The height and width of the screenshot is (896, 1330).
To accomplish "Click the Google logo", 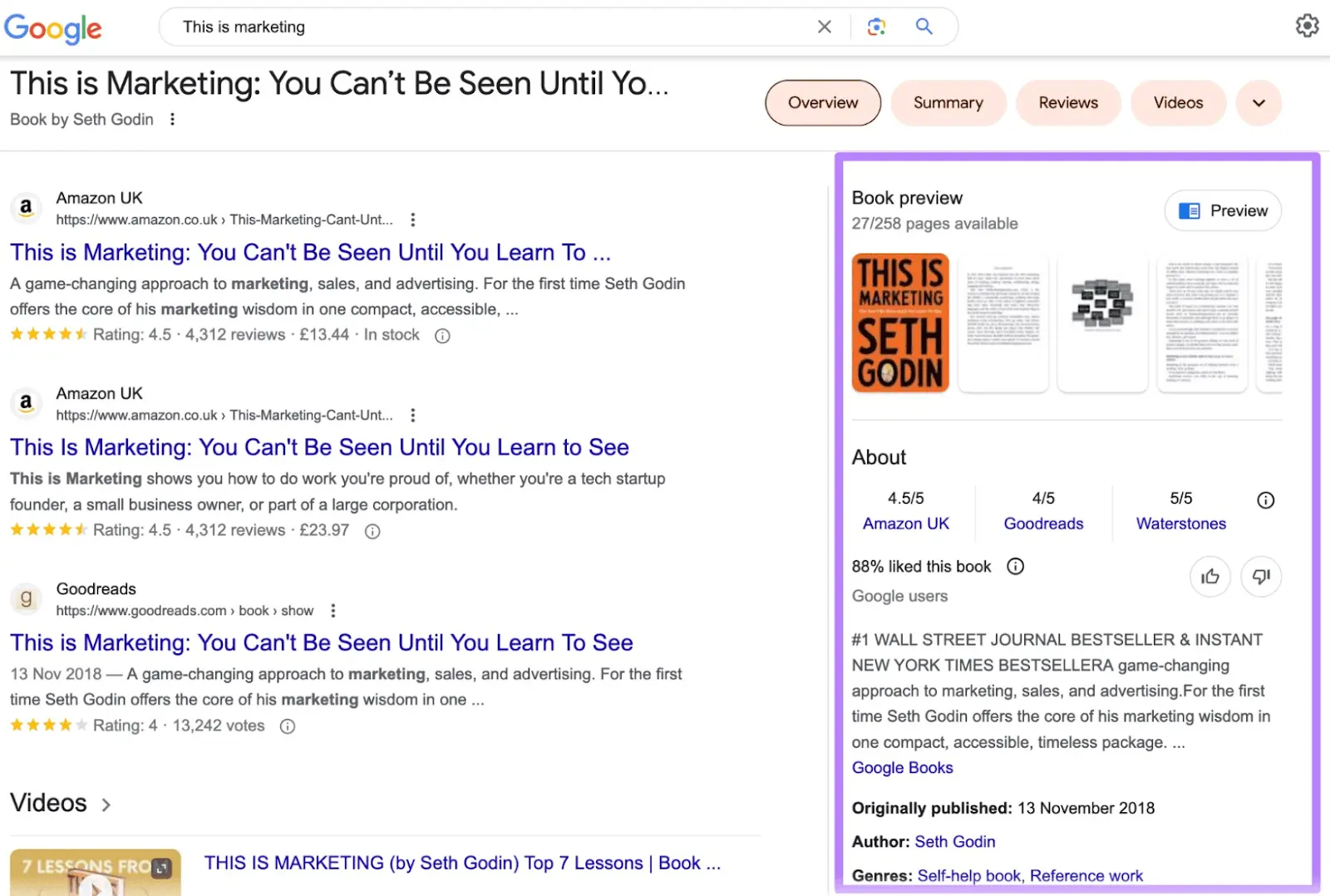I will click(53, 28).
